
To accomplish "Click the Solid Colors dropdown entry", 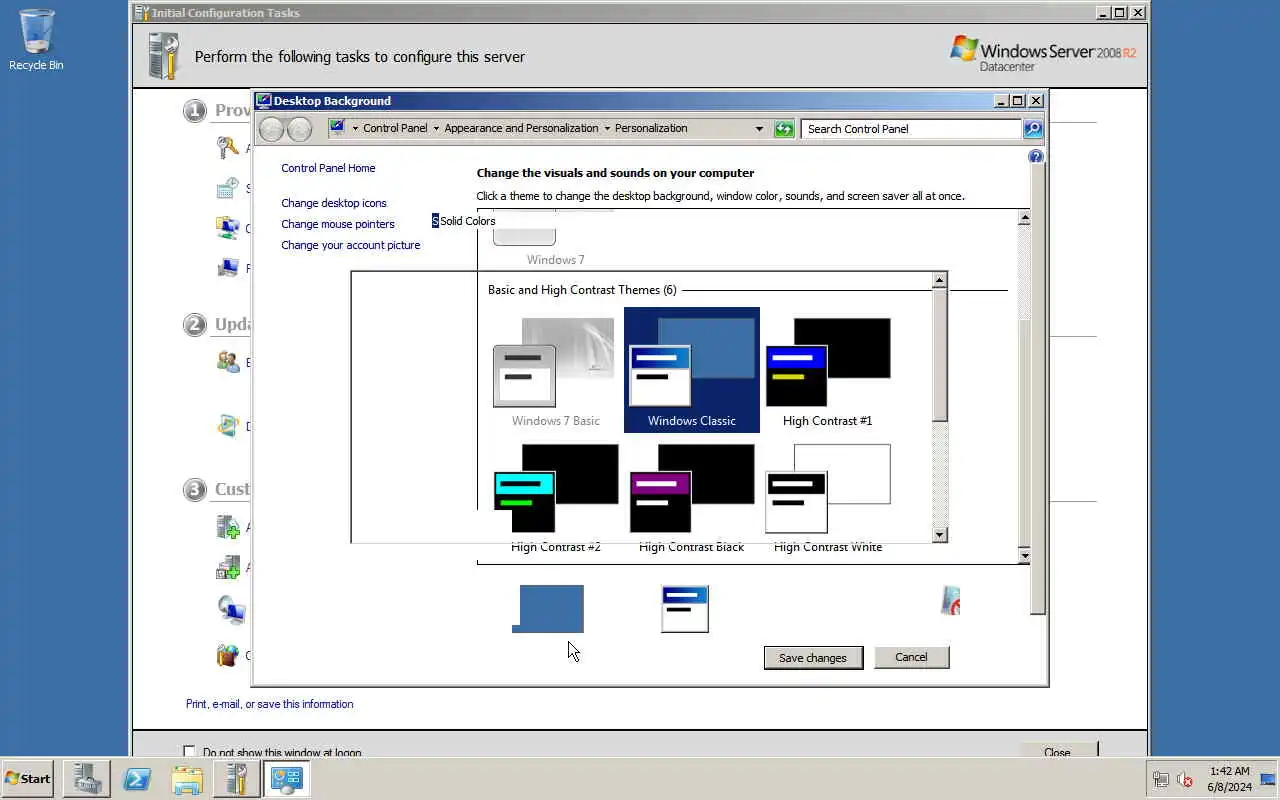I will coord(464,221).
